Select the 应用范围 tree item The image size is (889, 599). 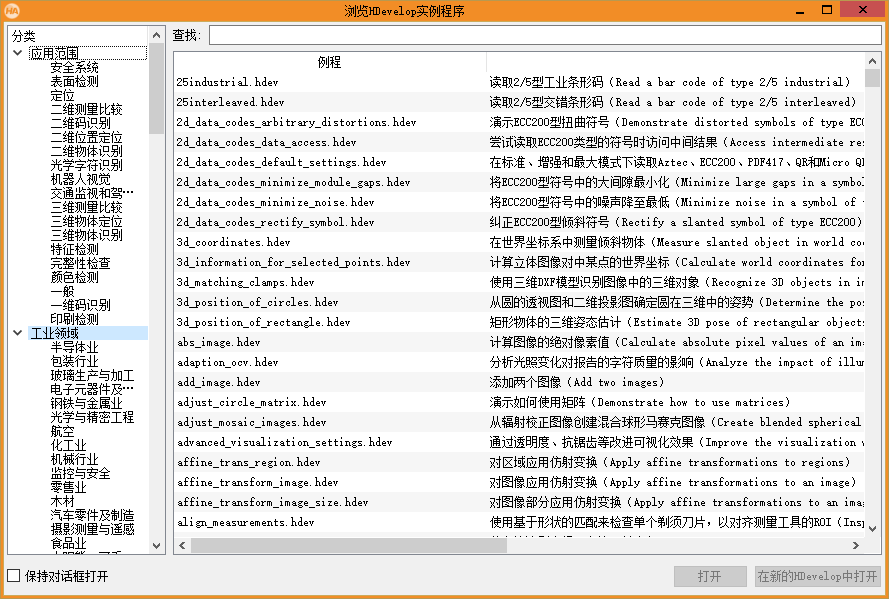point(87,53)
